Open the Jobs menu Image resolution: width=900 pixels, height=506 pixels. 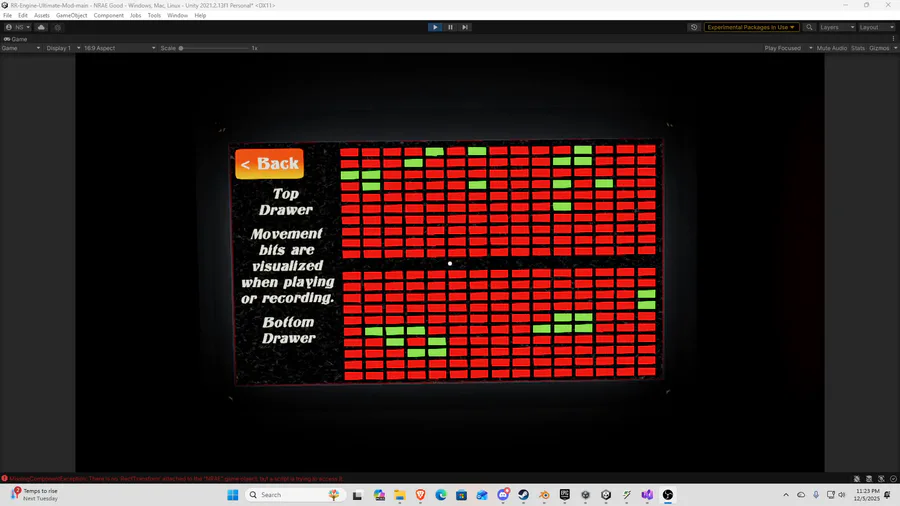coord(135,15)
